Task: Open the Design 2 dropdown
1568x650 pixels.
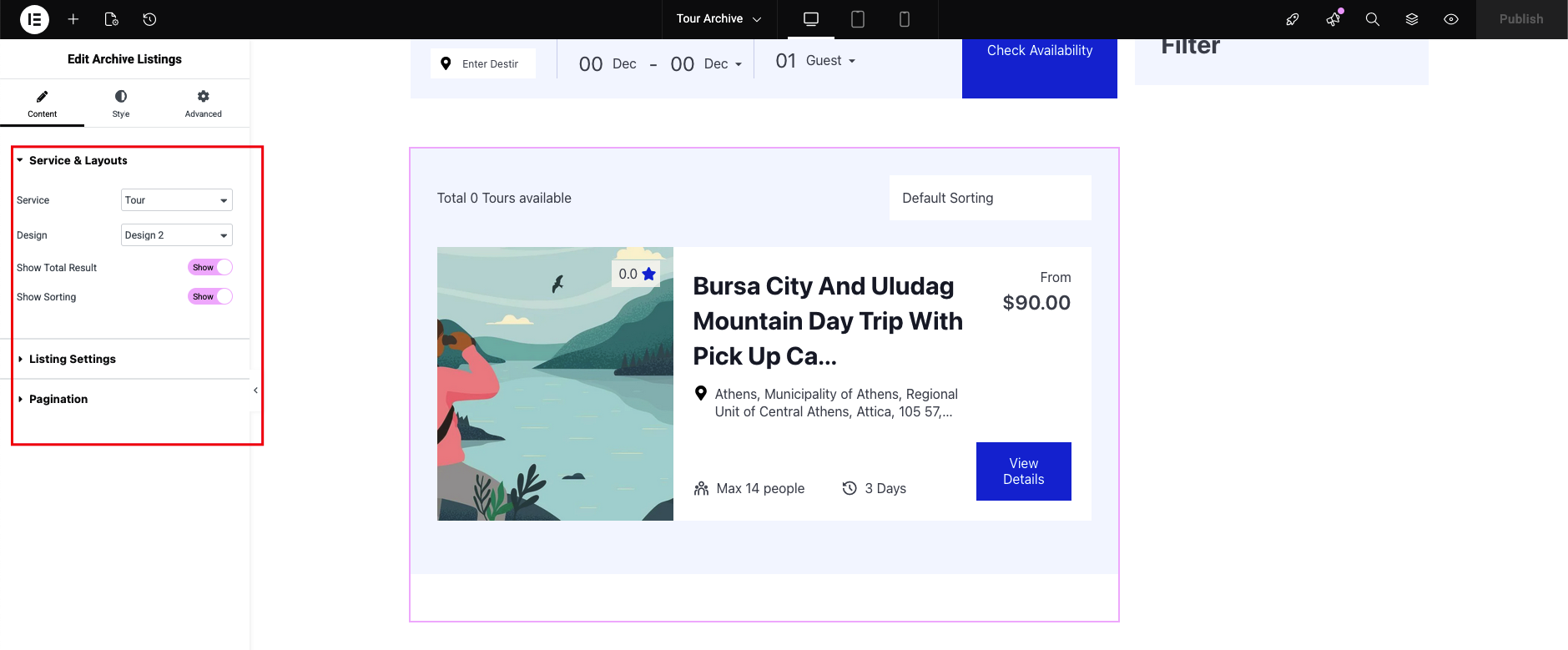Action: (176, 234)
